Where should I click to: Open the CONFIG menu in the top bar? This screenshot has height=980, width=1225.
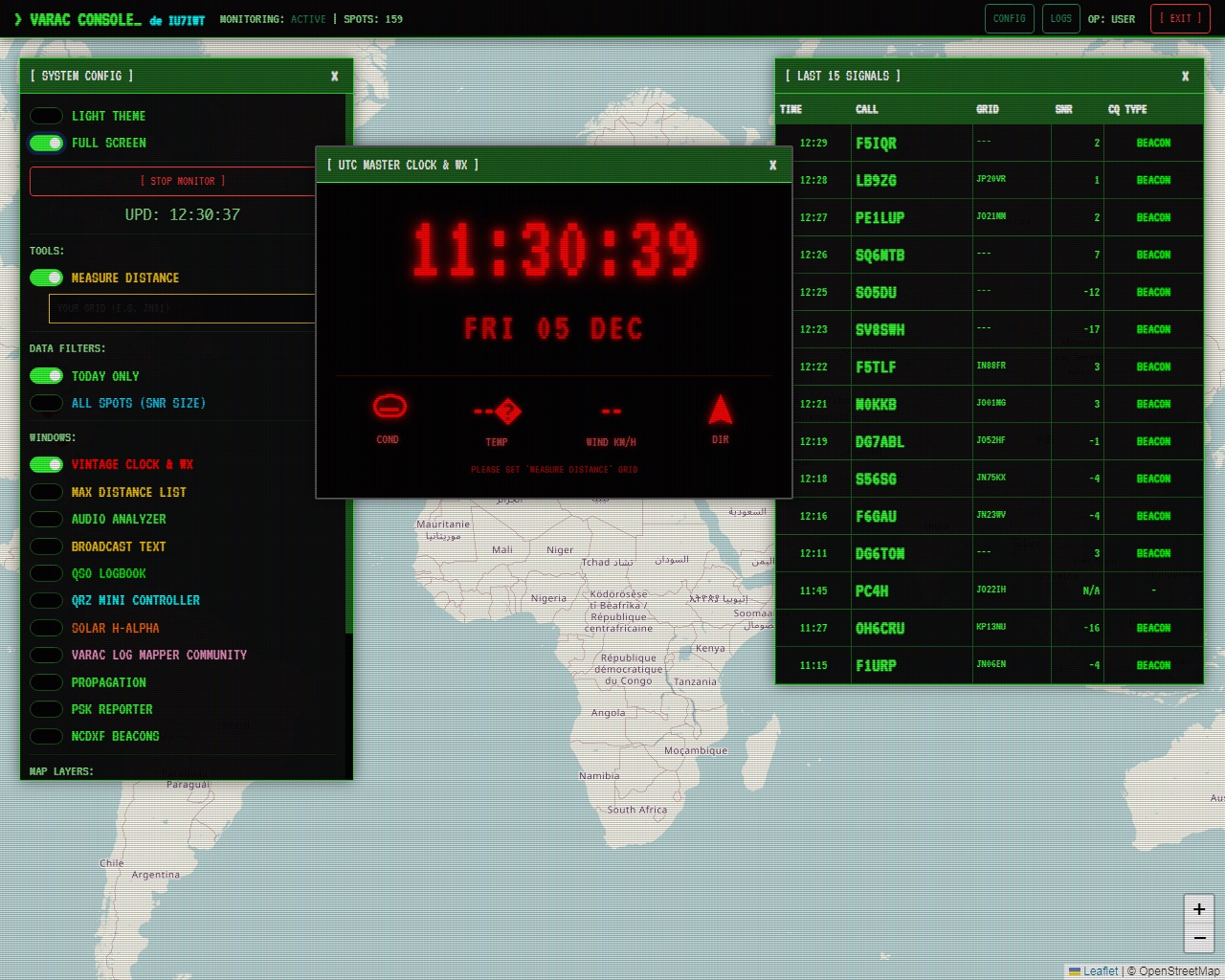pyautogui.click(x=1009, y=18)
